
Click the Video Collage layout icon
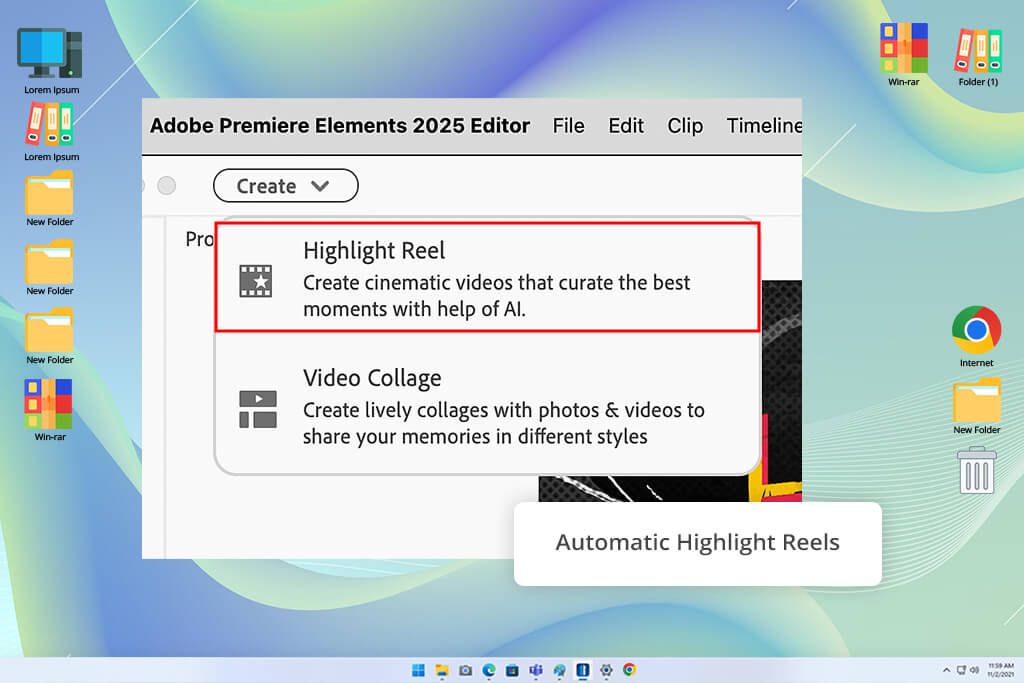(x=258, y=409)
